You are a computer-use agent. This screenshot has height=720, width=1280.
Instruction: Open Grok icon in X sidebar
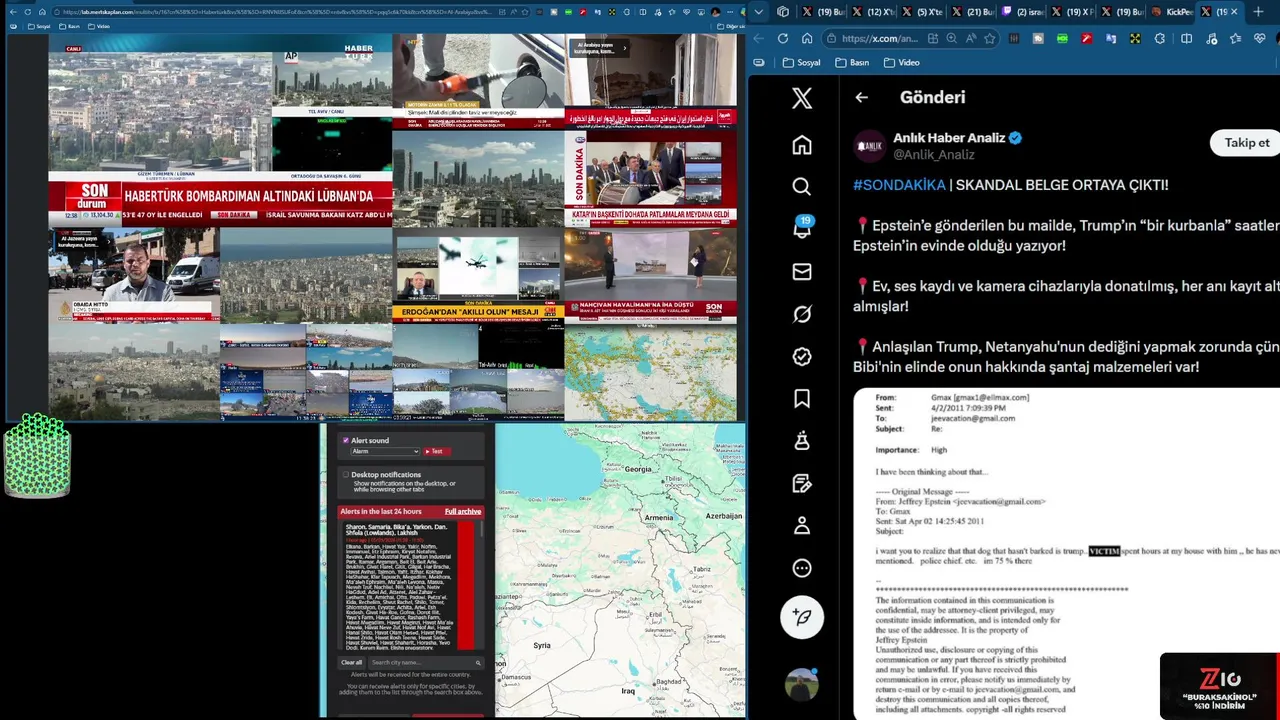(802, 314)
